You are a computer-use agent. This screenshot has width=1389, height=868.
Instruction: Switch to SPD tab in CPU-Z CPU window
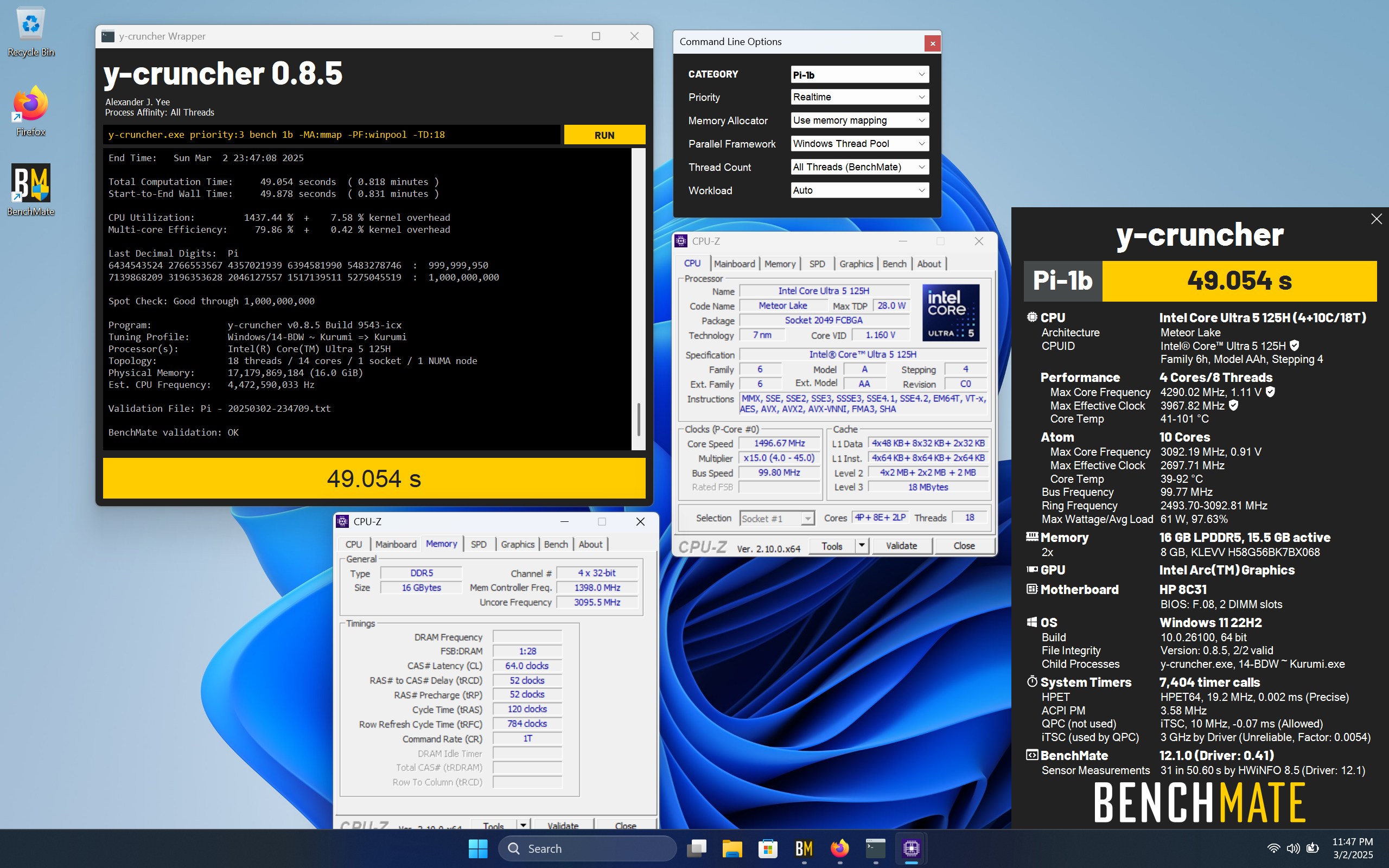coord(817,264)
